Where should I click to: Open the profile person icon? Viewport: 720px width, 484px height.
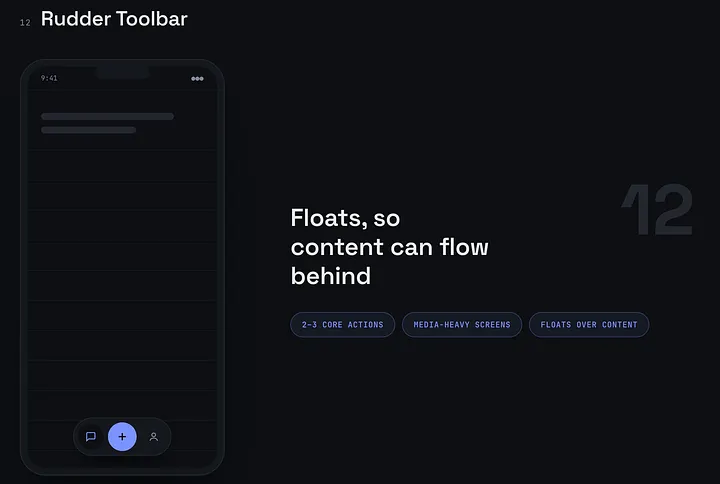pyautogui.click(x=154, y=437)
